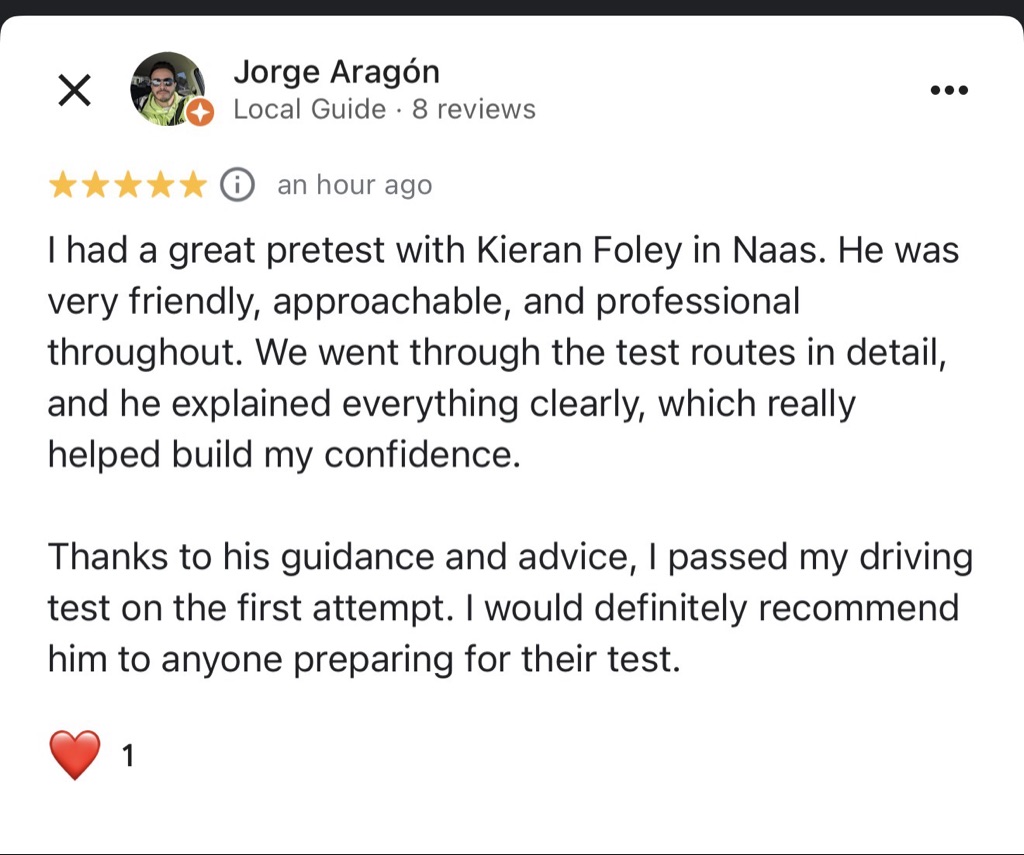Toggle the red heart like icon

pos(75,755)
